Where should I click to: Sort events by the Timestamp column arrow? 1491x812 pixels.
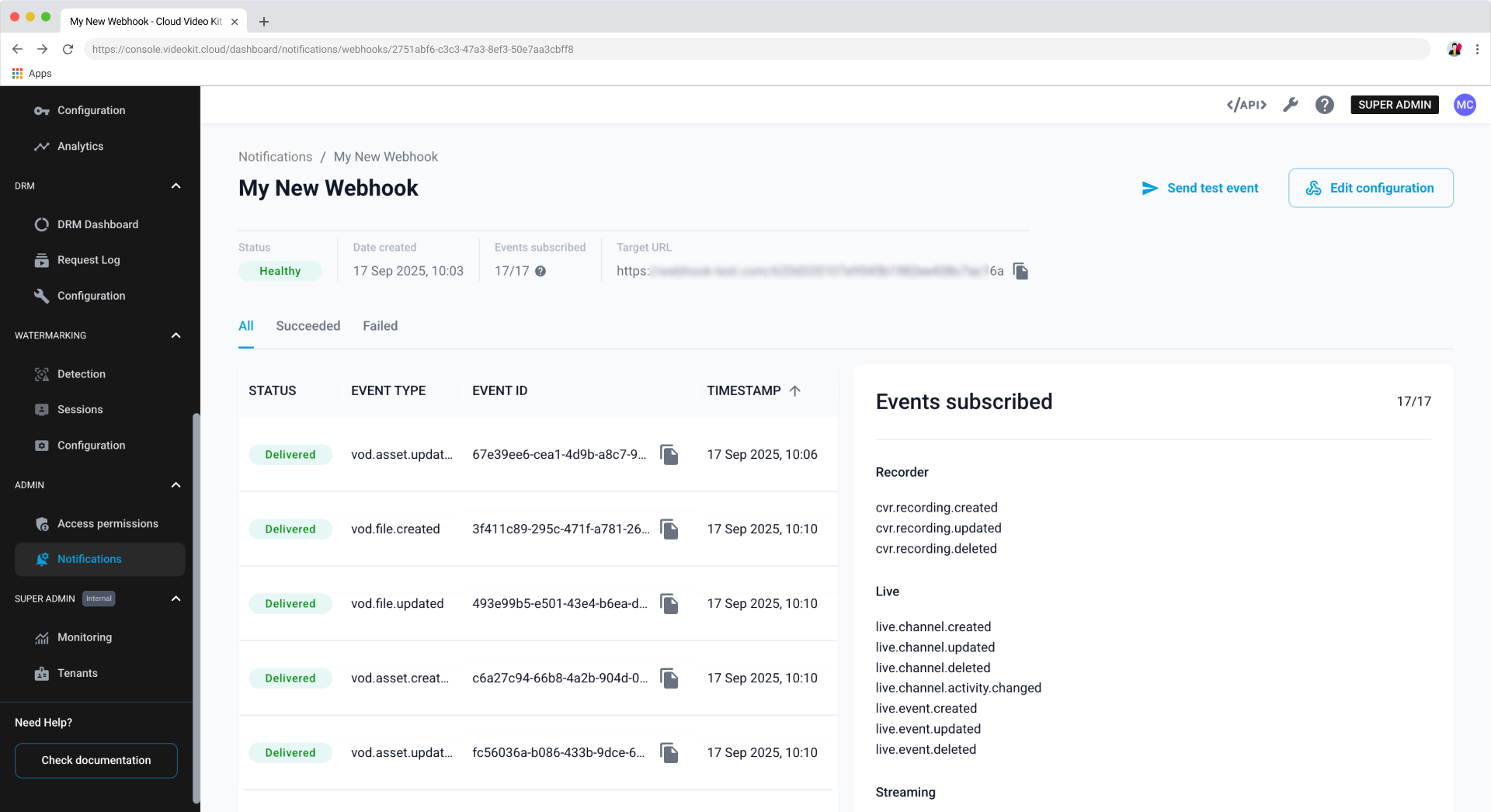(794, 390)
